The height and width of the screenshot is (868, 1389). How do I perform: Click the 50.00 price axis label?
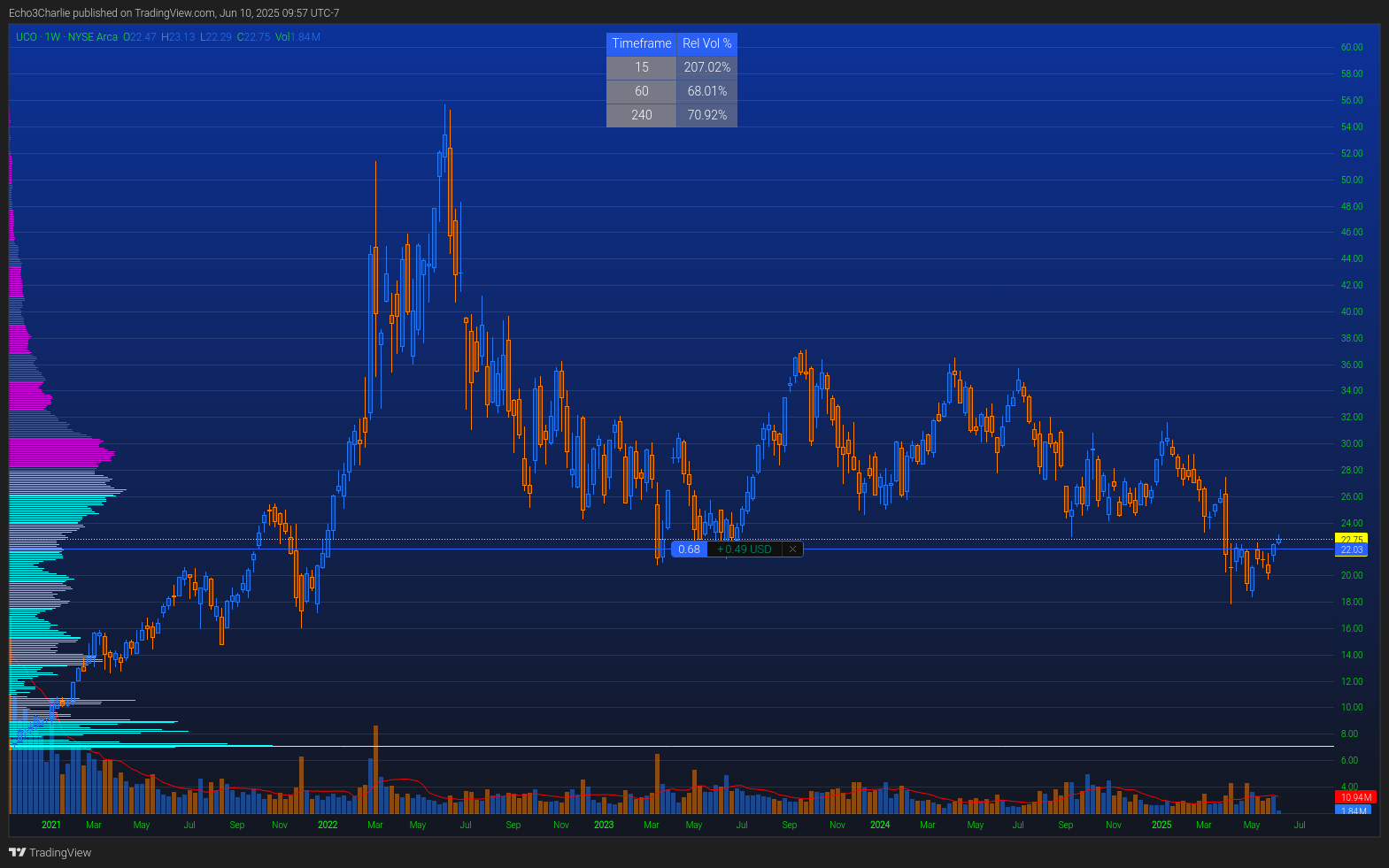tap(1352, 180)
